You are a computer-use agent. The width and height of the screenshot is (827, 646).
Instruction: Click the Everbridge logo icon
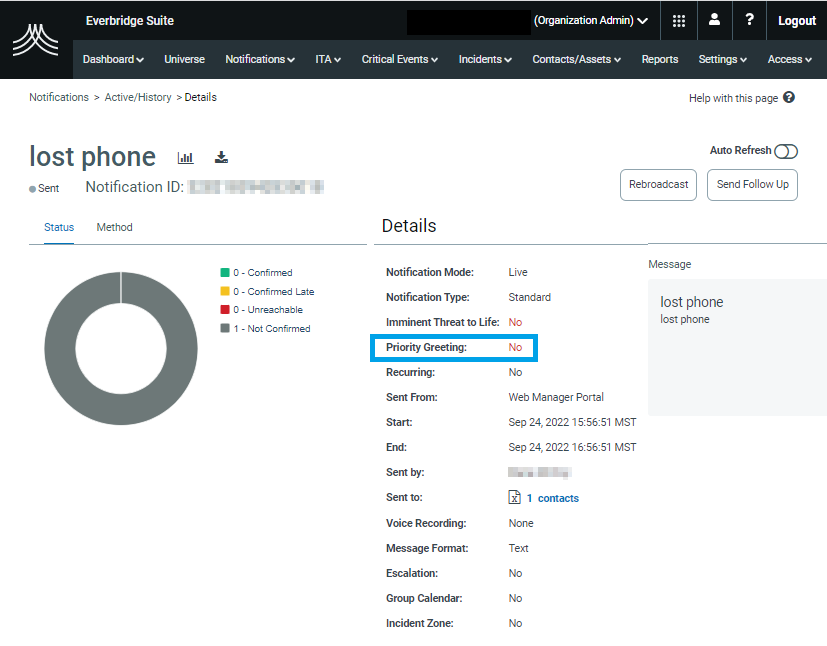click(35, 40)
